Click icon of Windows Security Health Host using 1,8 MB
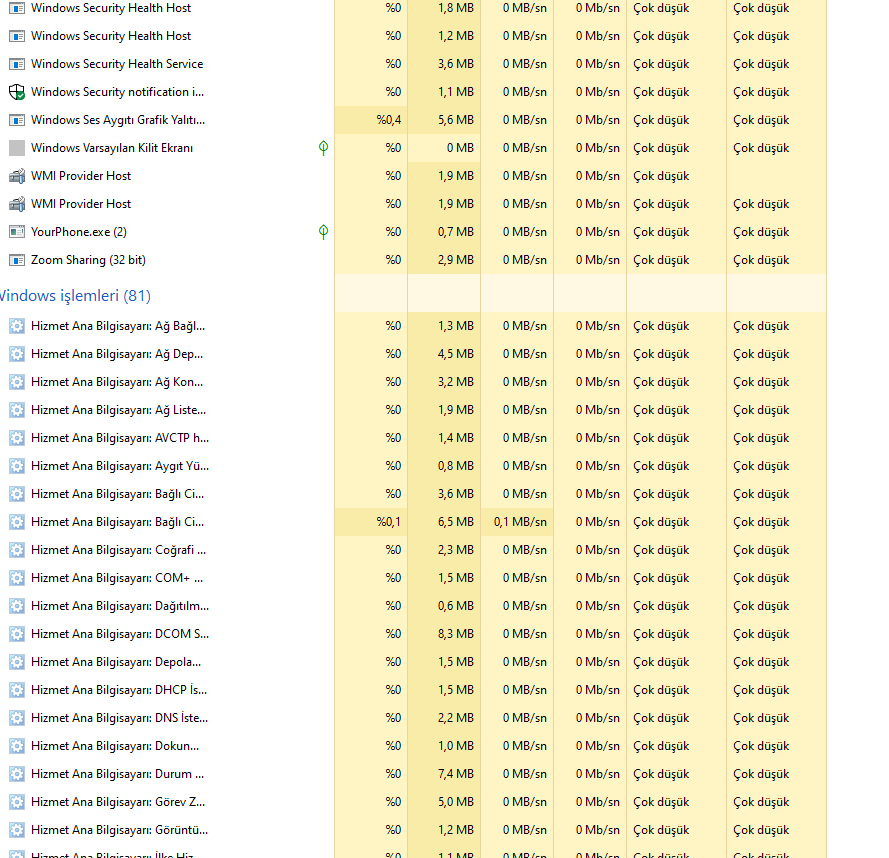Screen dimensions: 889x858 (17, 9)
